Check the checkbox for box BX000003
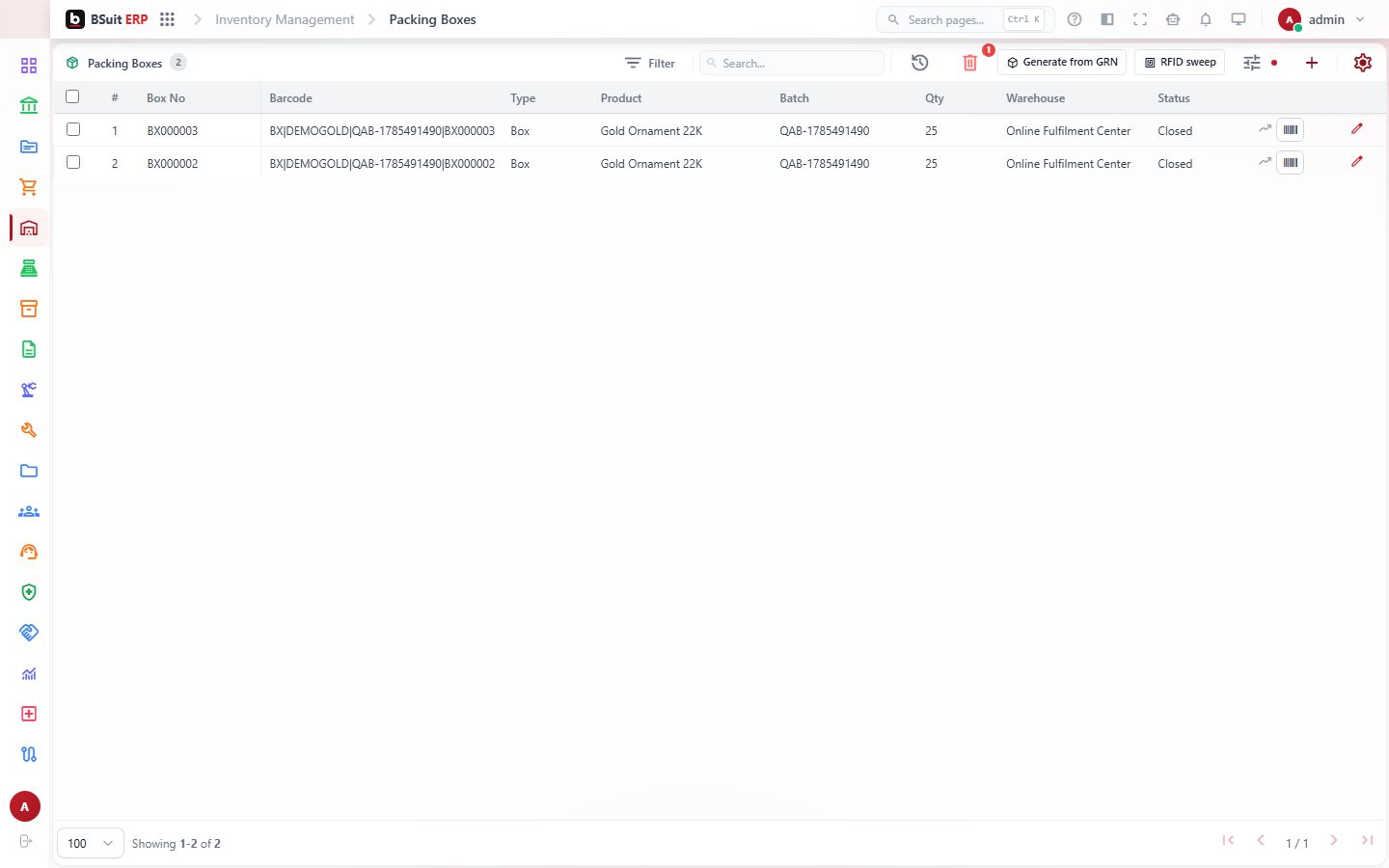This screenshot has height=868, width=1389. coord(73,129)
